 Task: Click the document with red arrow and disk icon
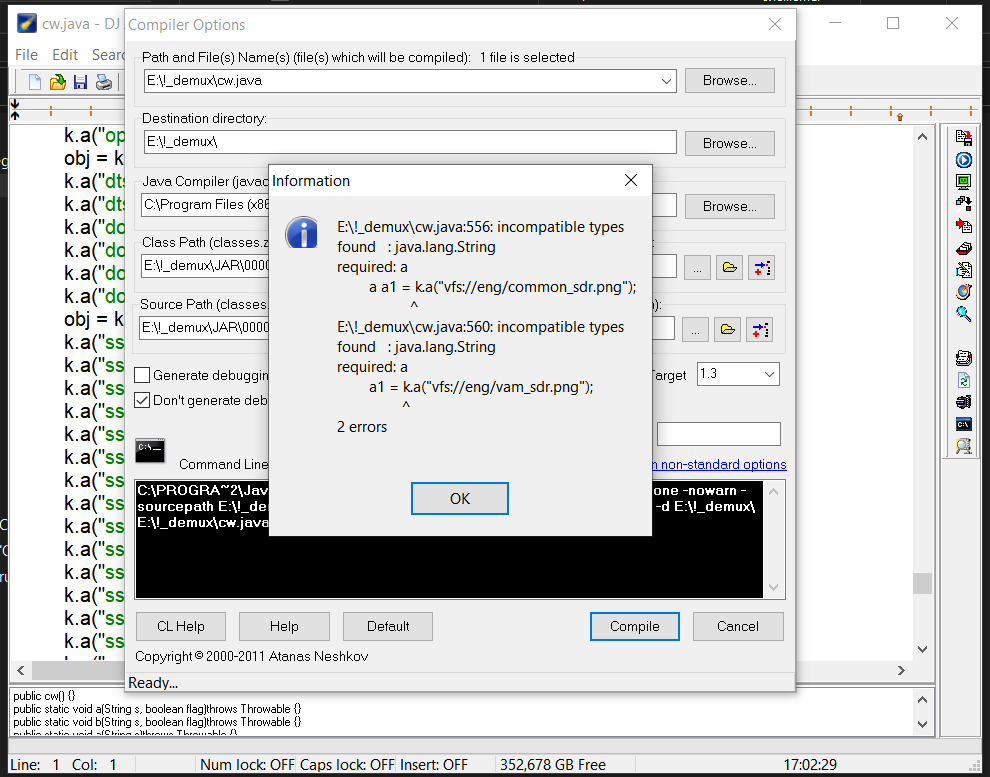[x=963, y=138]
